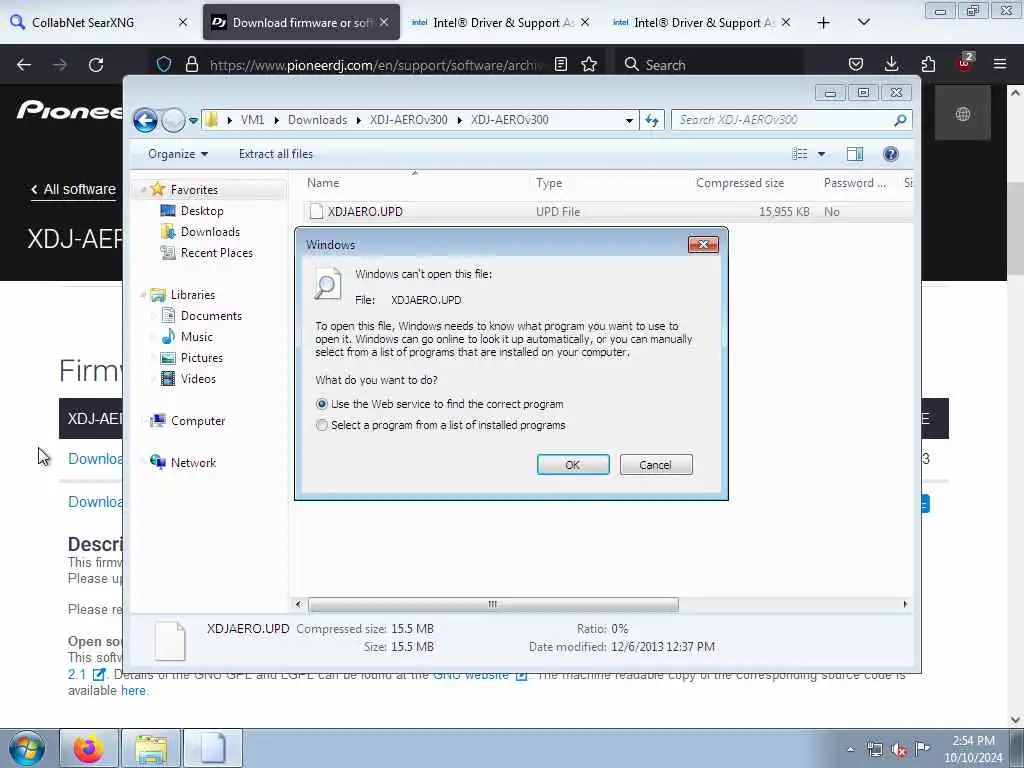
Task: Open view options dropdown arrow
Action: (822, 154)
